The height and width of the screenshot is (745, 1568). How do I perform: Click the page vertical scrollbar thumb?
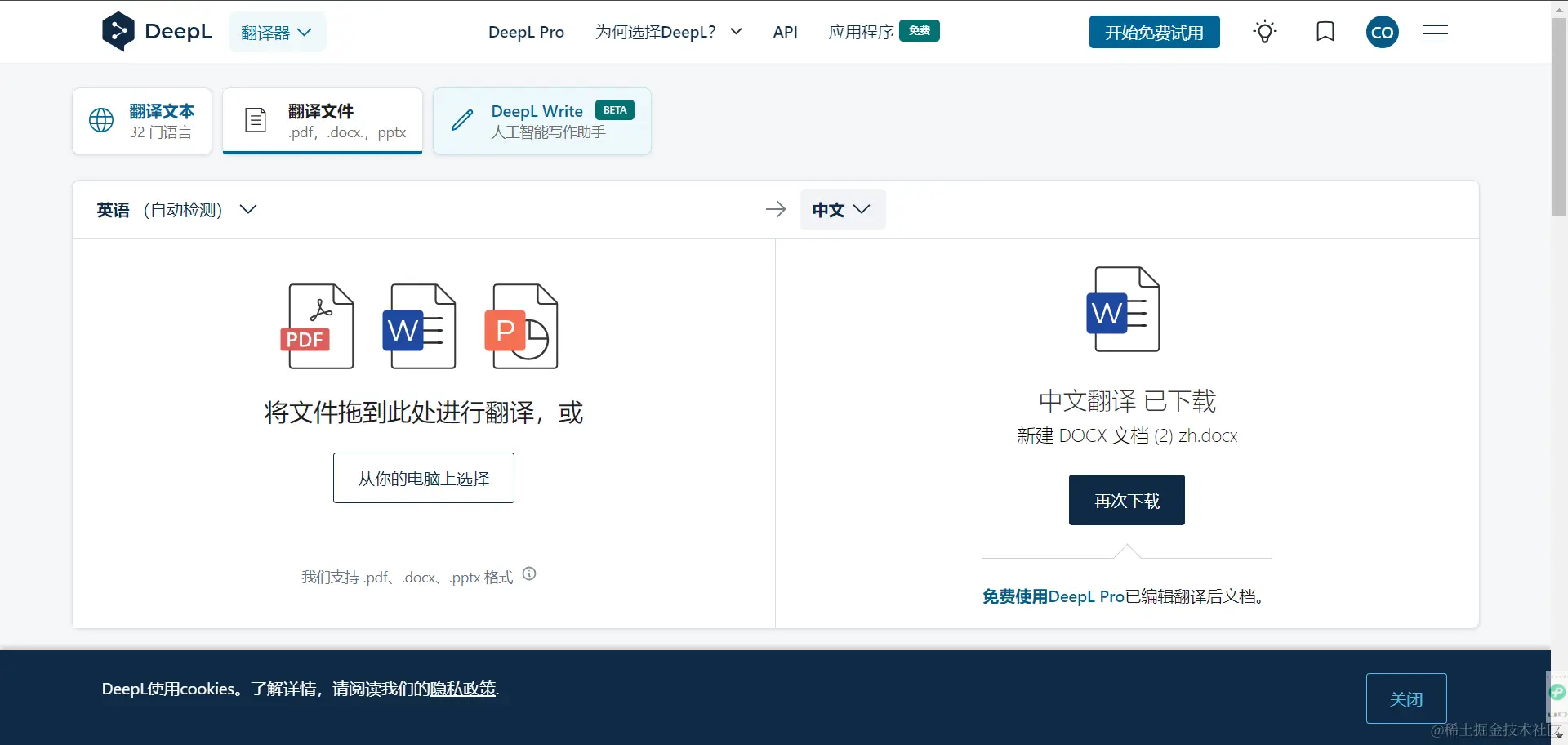pos(1559,116)
